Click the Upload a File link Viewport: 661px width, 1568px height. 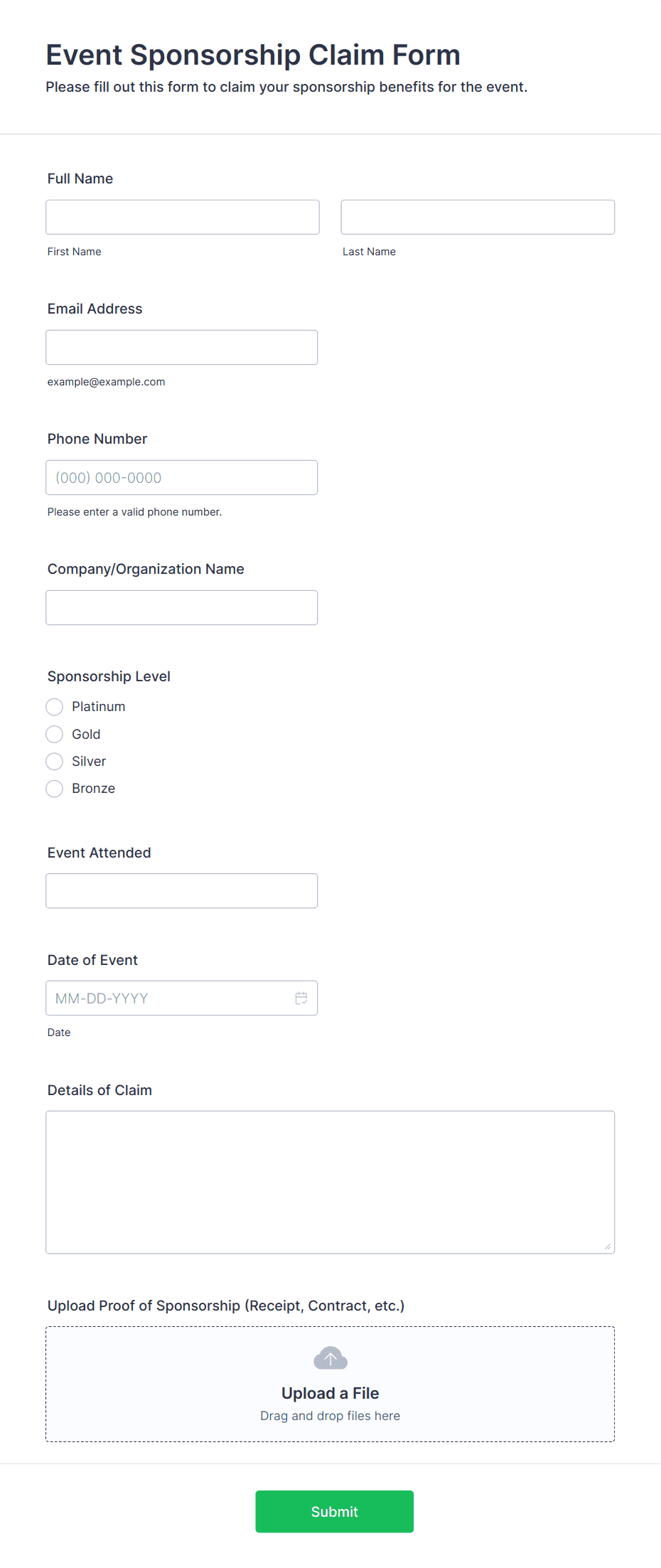(330, 1392)
